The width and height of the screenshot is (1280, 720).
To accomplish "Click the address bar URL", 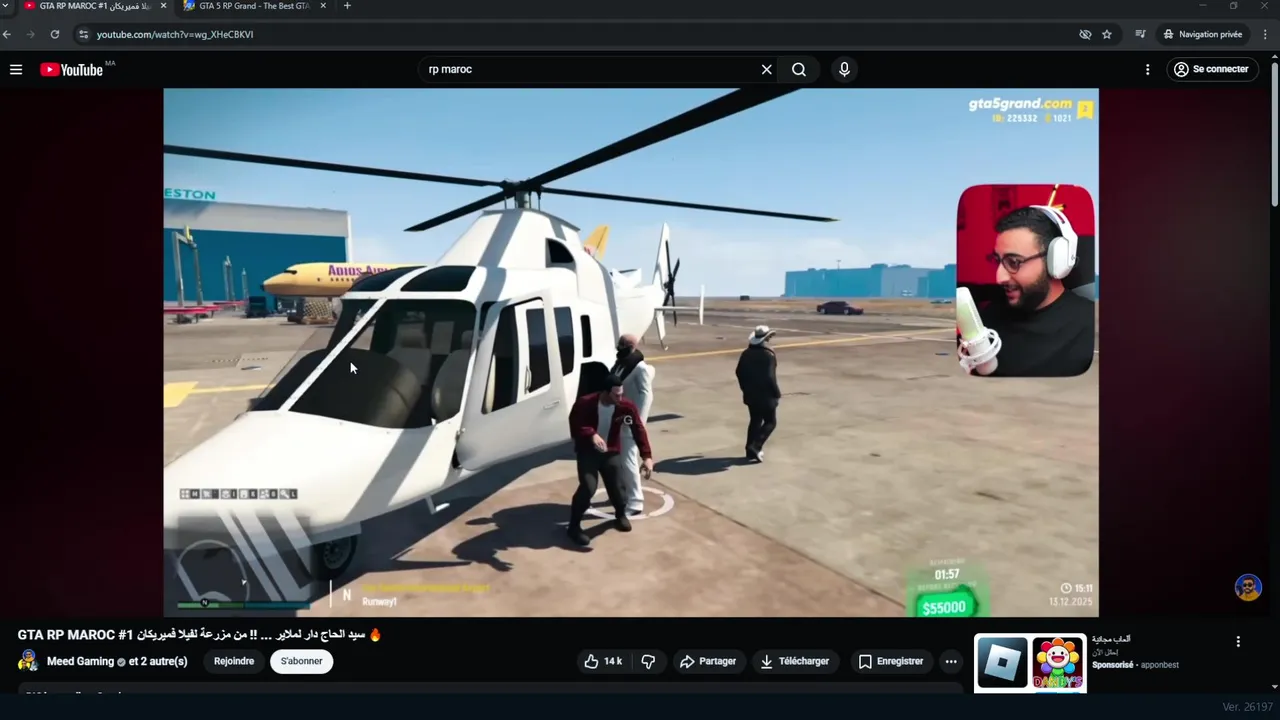I will coord(175,34).
